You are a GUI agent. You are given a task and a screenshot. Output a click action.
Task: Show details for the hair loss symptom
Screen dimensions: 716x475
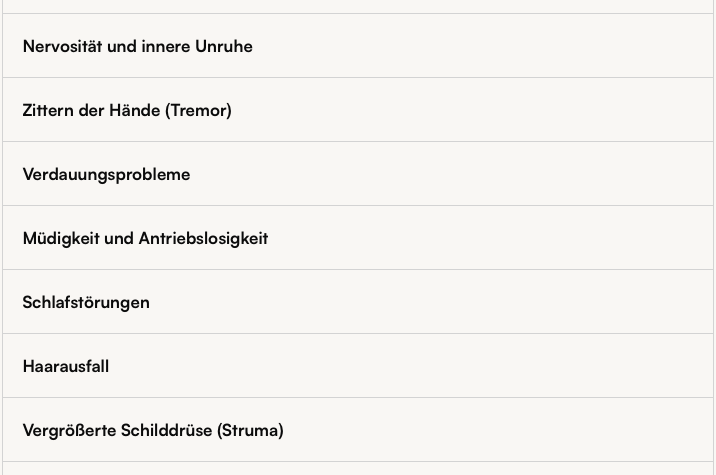[358, 366]
